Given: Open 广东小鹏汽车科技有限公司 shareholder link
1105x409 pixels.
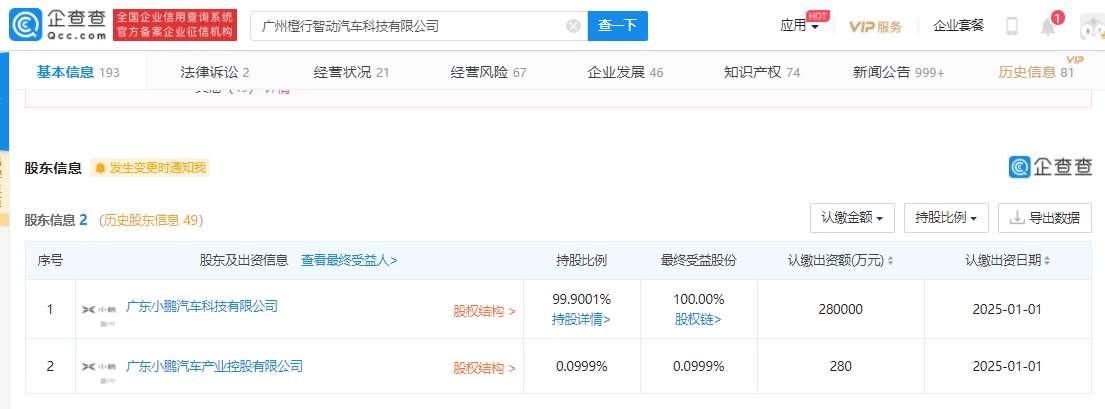Looking at the screenshot, I should click(x=202, y=306).
